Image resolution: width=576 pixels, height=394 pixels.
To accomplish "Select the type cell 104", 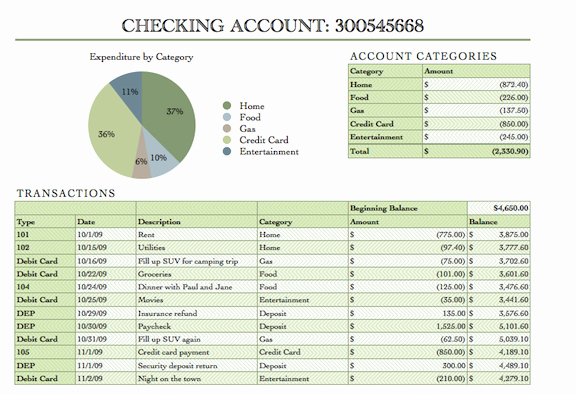I will [45, 287].
